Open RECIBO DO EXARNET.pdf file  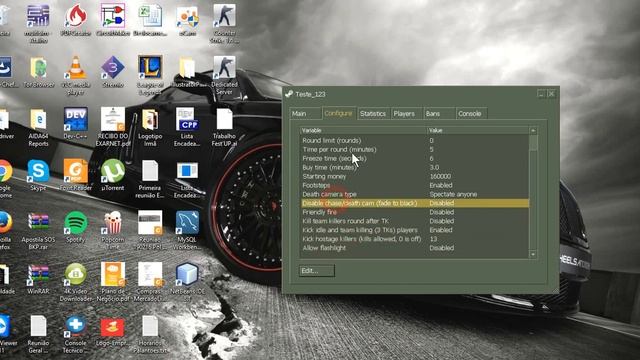point(113,127)
